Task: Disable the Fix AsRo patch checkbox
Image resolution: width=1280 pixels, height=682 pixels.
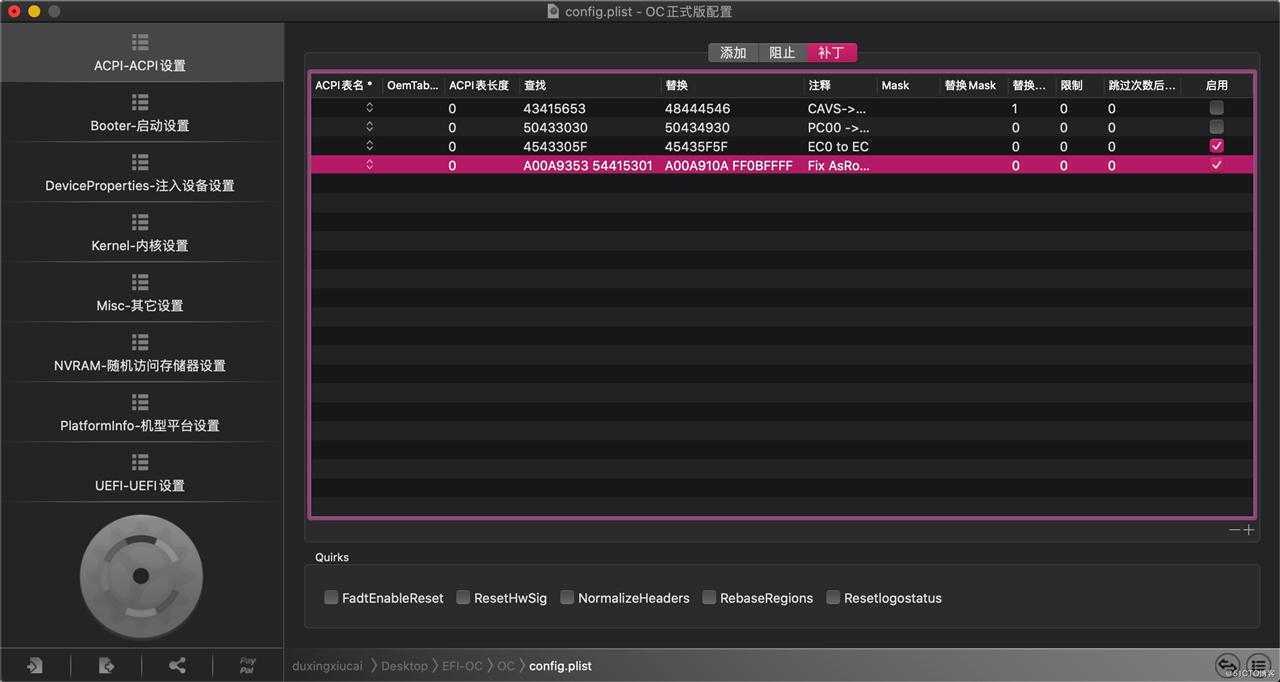Action: [x=1216, y=164]
